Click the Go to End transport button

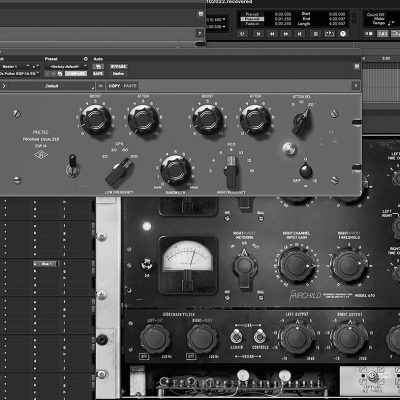pyautogui.click(x=300, y=34)
